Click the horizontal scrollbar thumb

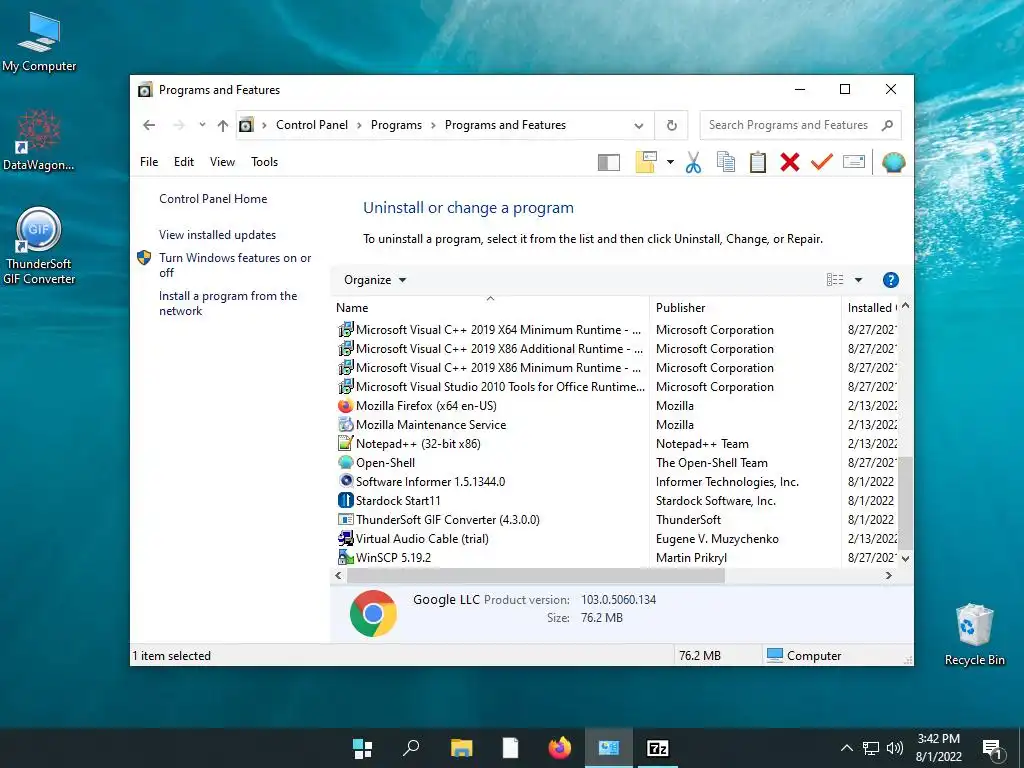536,575
